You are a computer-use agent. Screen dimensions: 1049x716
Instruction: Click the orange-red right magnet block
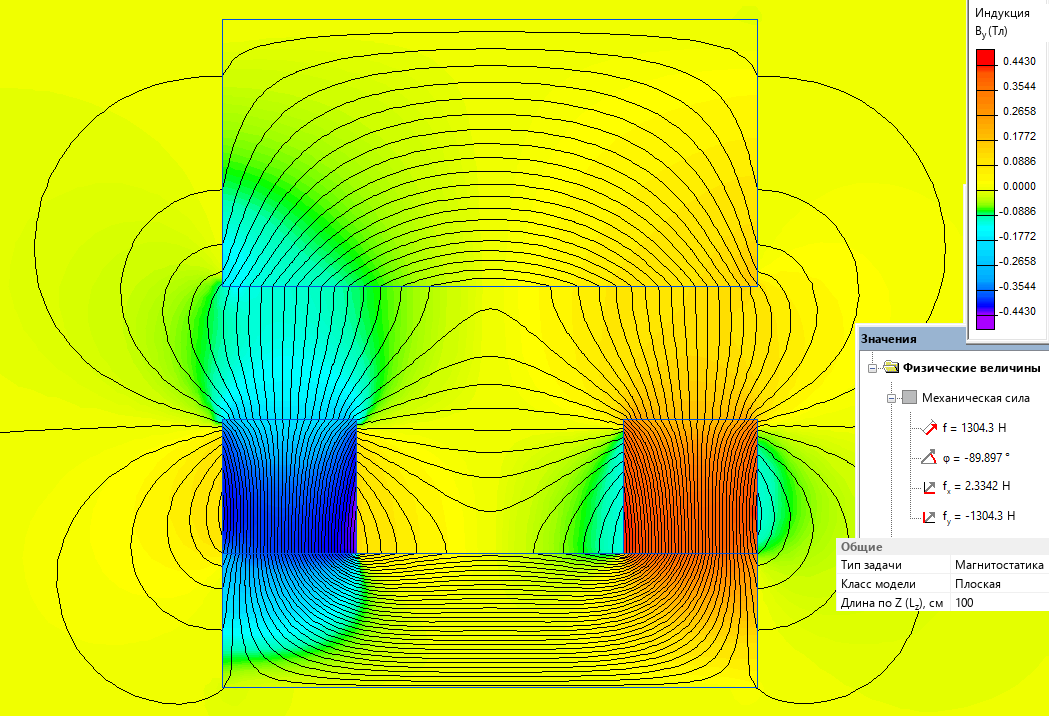point(690,486)
